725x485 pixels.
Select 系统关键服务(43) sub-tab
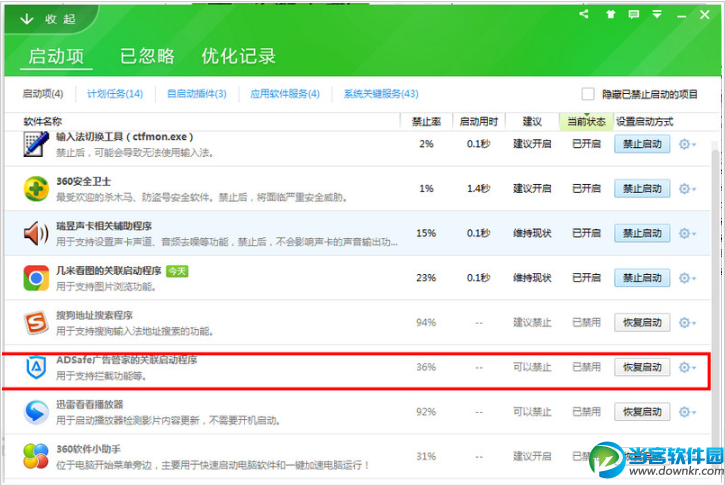point(381,94)
